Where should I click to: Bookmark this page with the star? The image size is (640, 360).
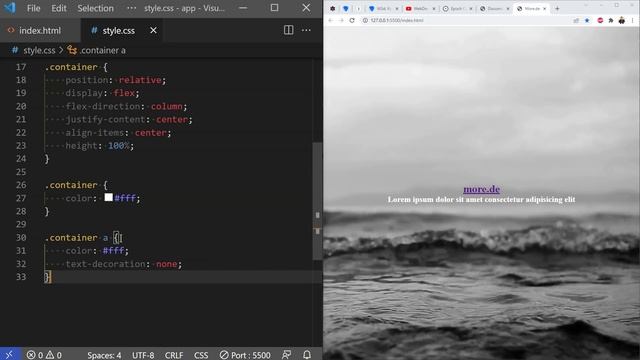pyautogui.click(x=587, y=20)
